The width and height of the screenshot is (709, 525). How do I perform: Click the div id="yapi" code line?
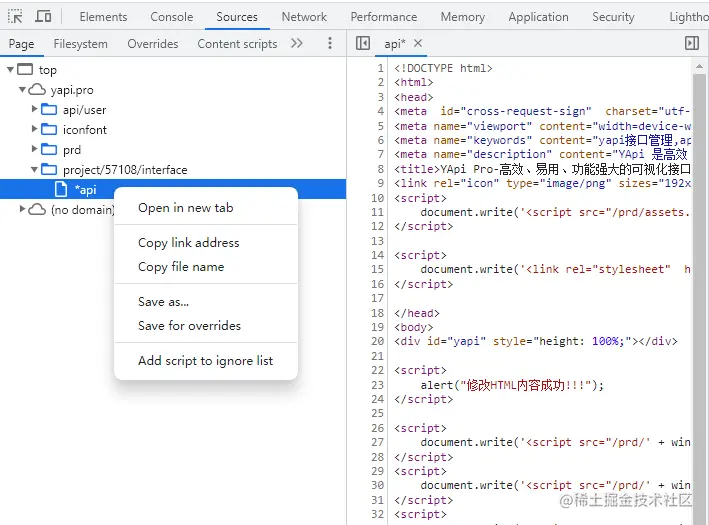click(x=536, y=341)
